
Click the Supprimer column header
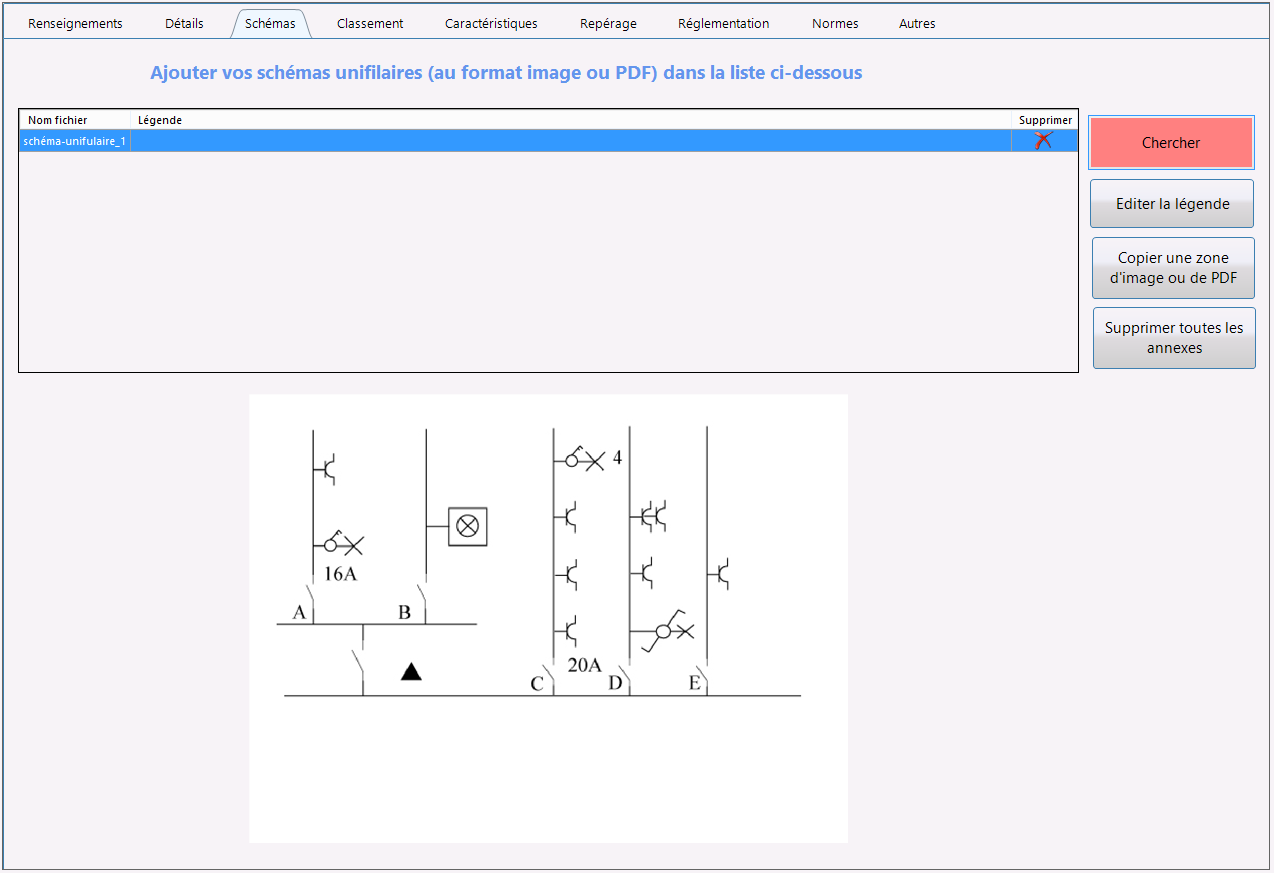(x=1045, y=120)
